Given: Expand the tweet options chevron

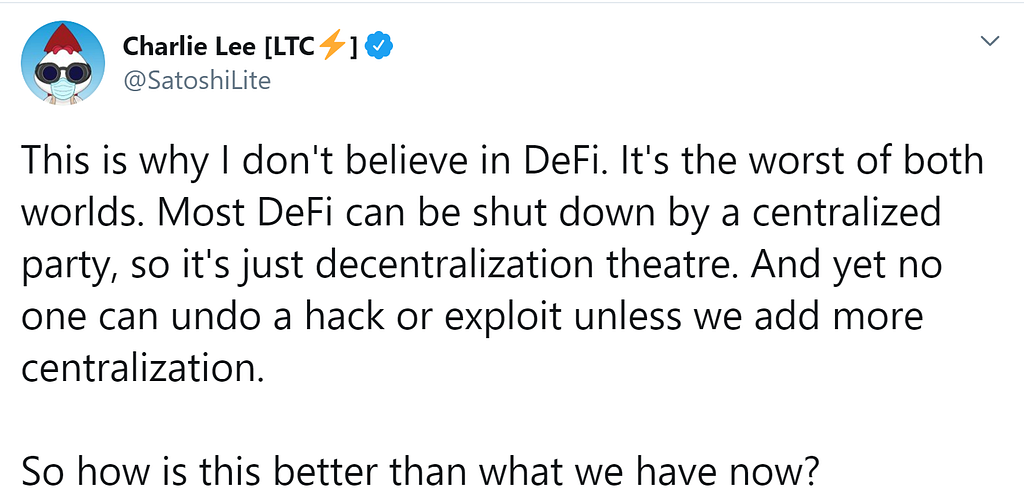Looking at the screenshot, I should (x=991, y=41).
